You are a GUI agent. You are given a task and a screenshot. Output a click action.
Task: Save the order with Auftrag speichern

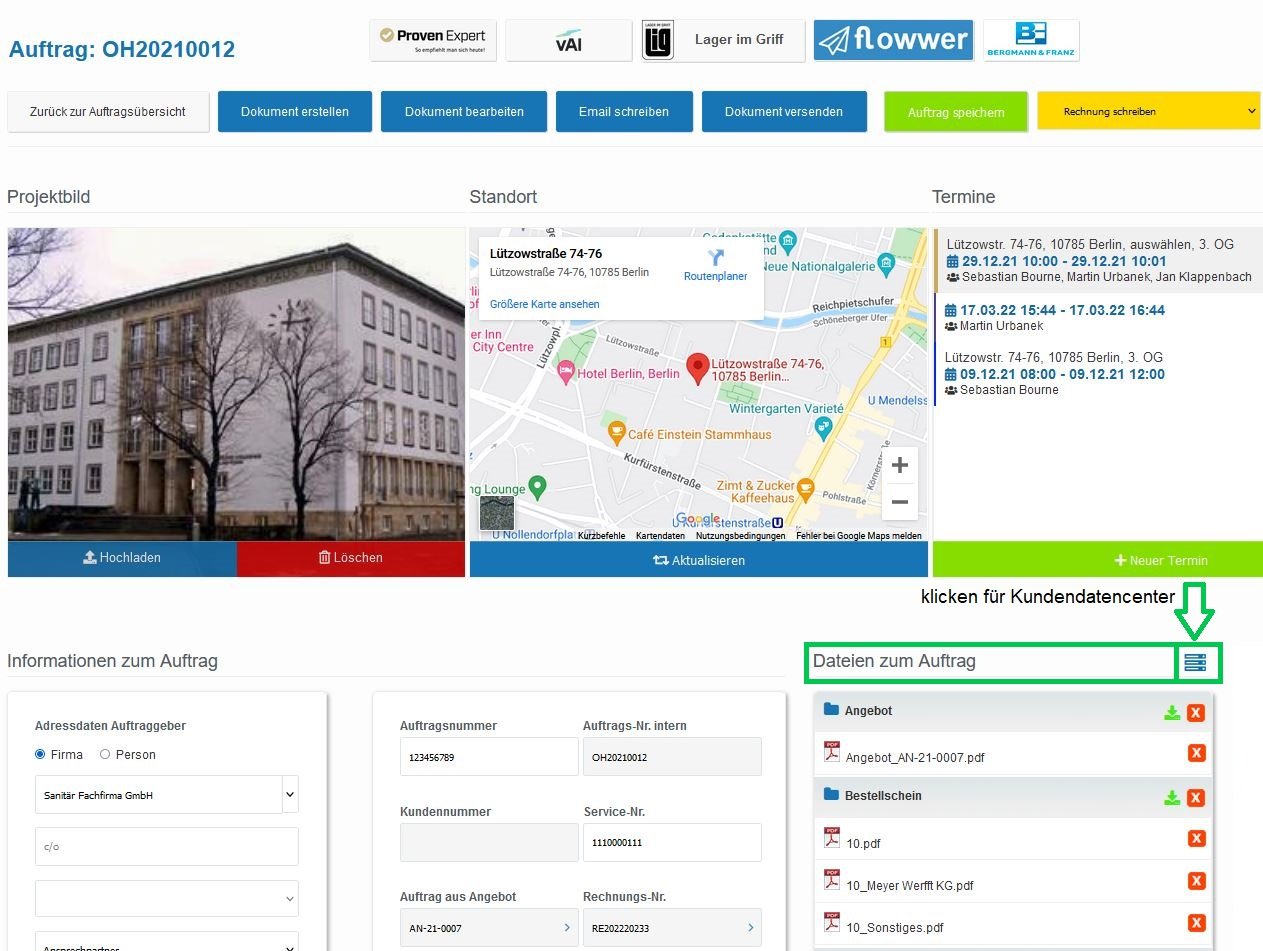956,112
